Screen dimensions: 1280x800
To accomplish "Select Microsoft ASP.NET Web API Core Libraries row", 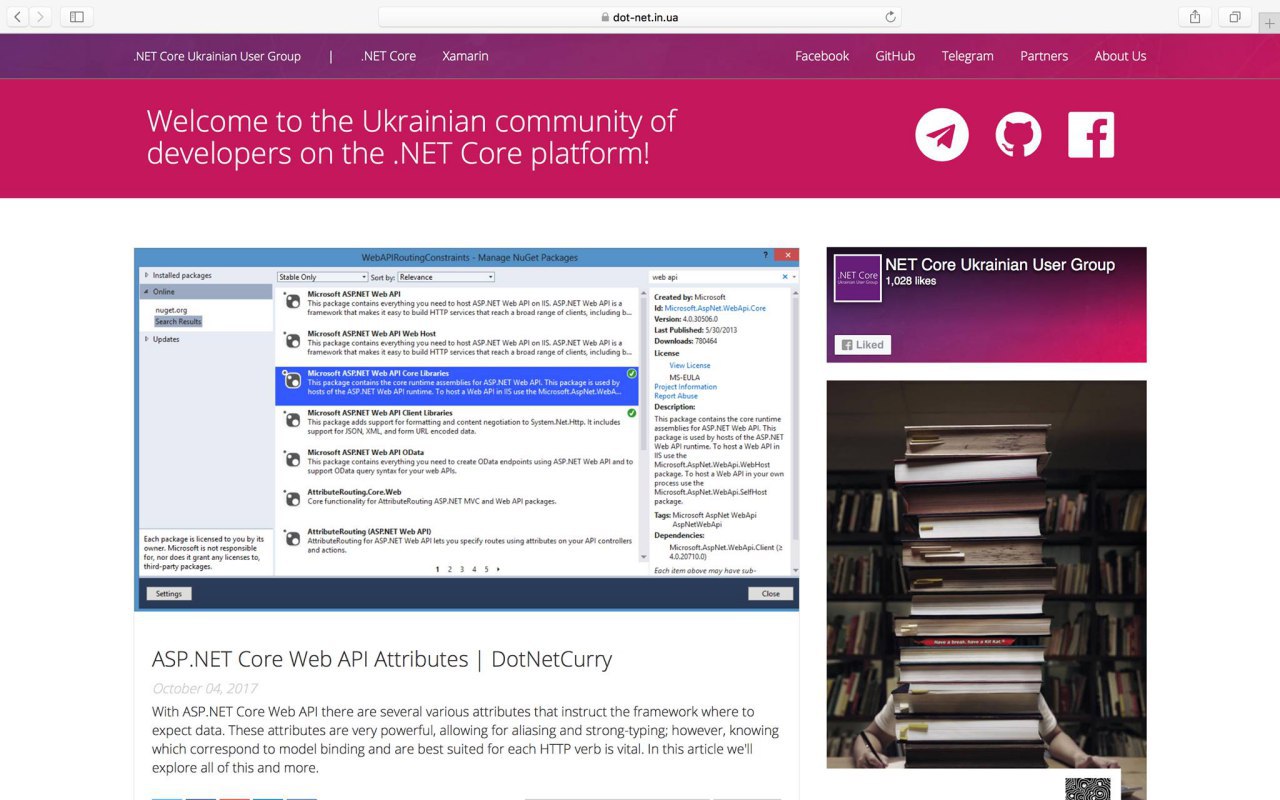I will (x=457, y=386).
